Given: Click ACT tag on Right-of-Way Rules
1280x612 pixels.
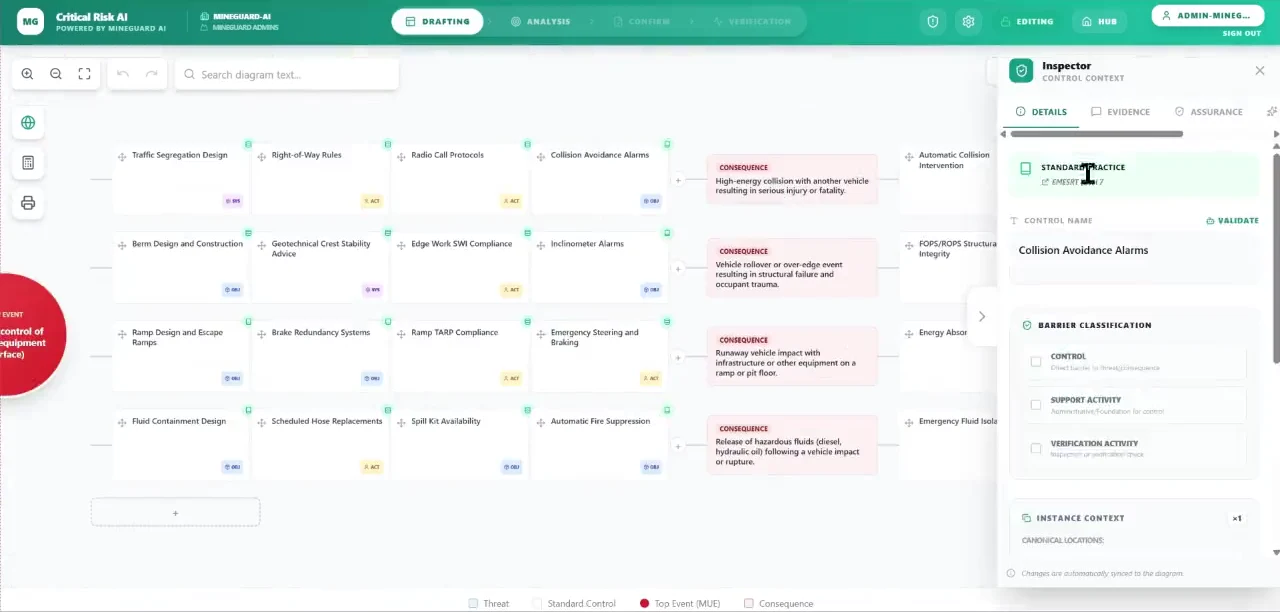Looking at the screenshot, I should click(x=372, y=201).
